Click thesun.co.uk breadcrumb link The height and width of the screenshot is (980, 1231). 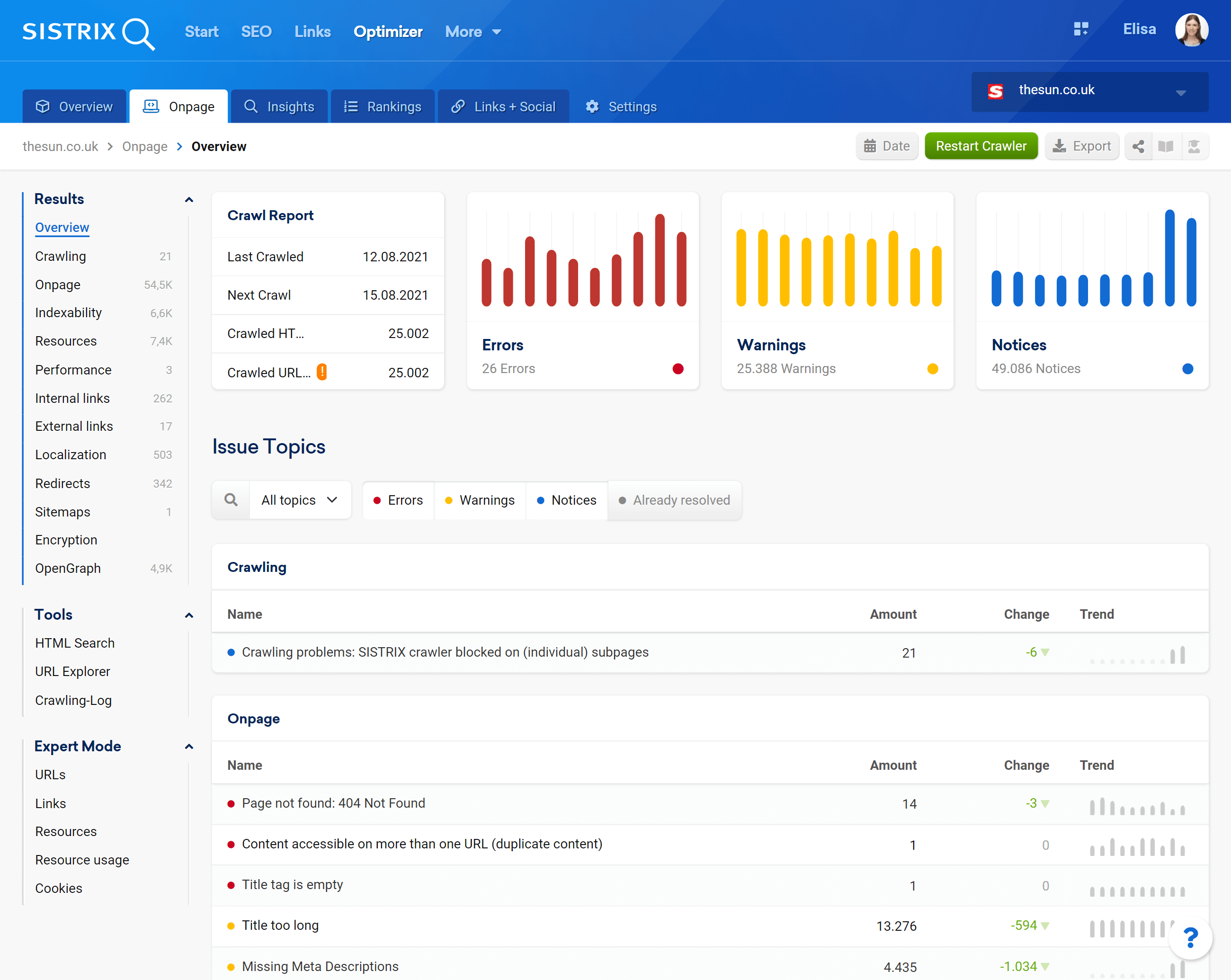tap(60, 147)
